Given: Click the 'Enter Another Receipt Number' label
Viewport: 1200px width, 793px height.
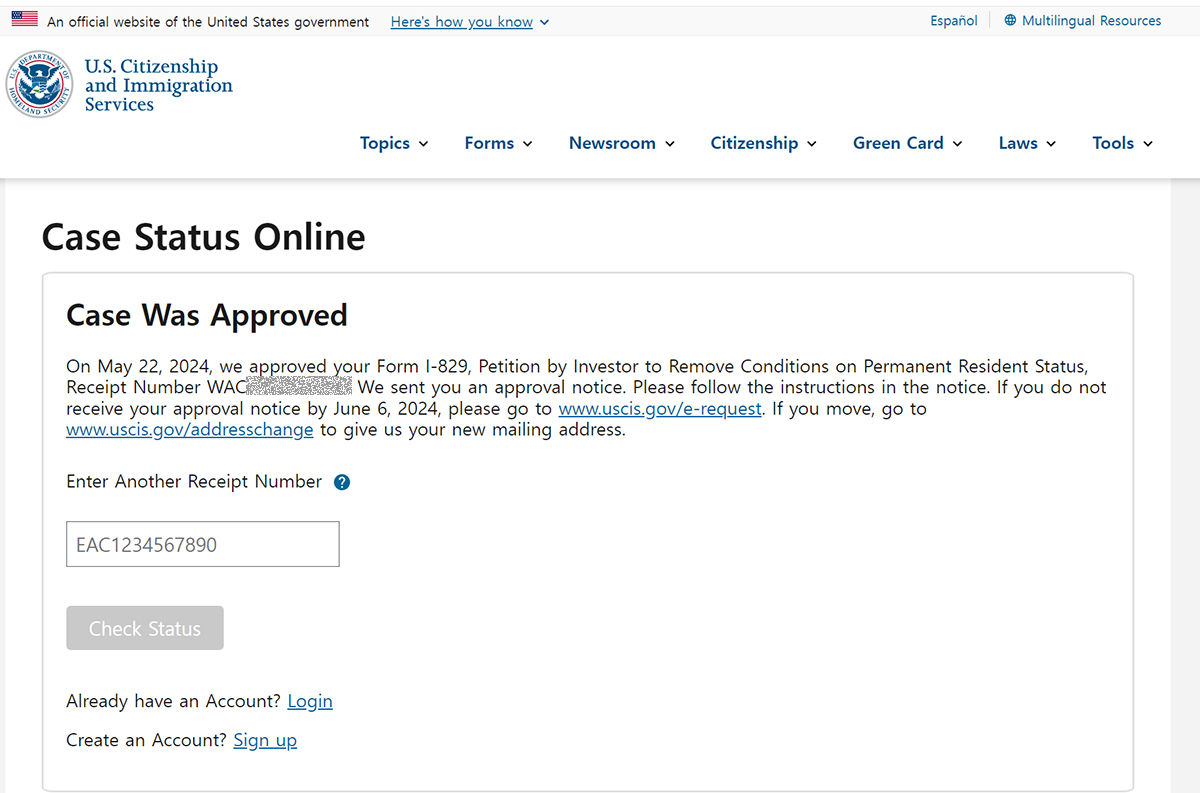Looking at the screenshot, I should coord(194,482).
